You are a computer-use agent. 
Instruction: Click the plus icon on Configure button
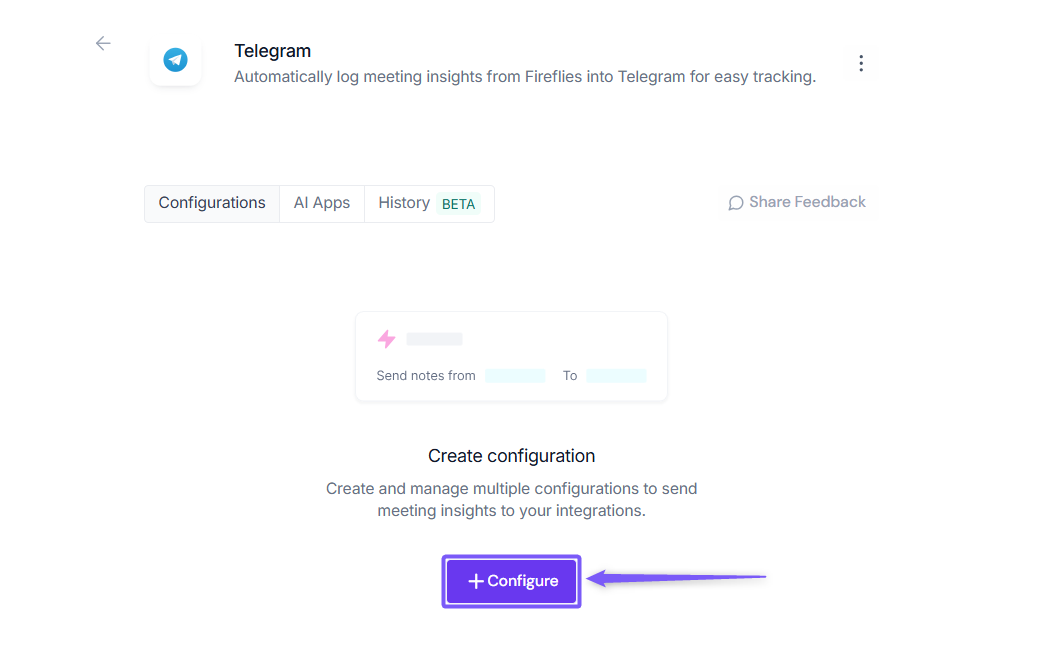point(476,582)
